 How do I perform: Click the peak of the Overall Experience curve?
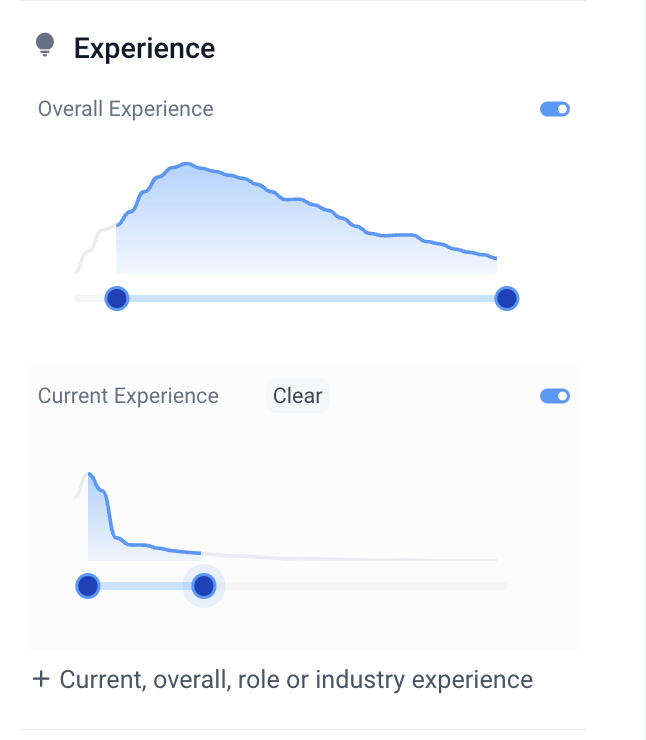click(x=184, y=164)
